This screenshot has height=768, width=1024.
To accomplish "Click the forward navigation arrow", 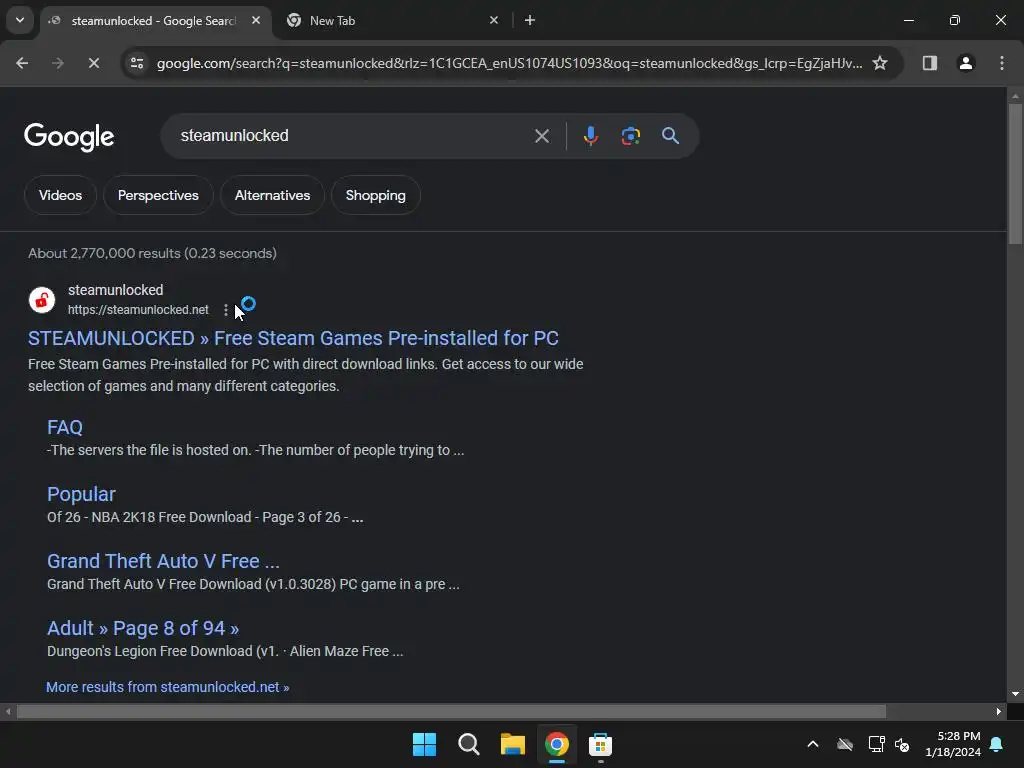I will [58, 63].
